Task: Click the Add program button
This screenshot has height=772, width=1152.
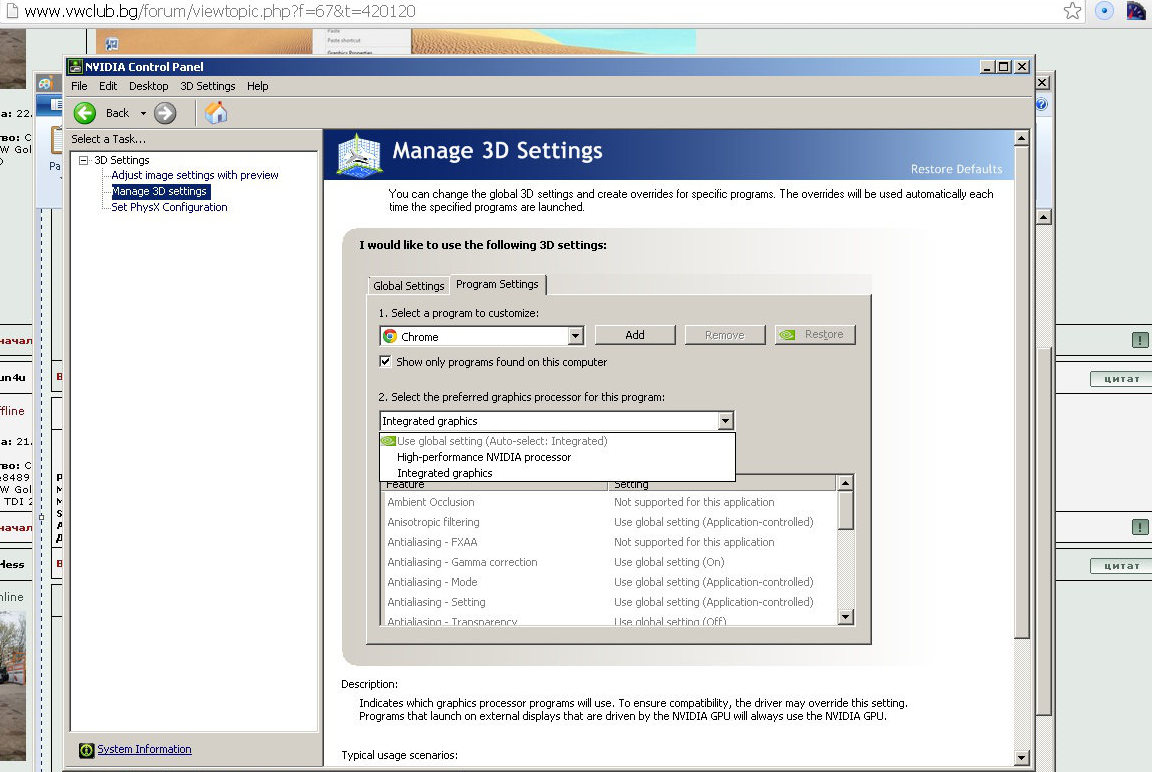Action: [x=635, y=335]
